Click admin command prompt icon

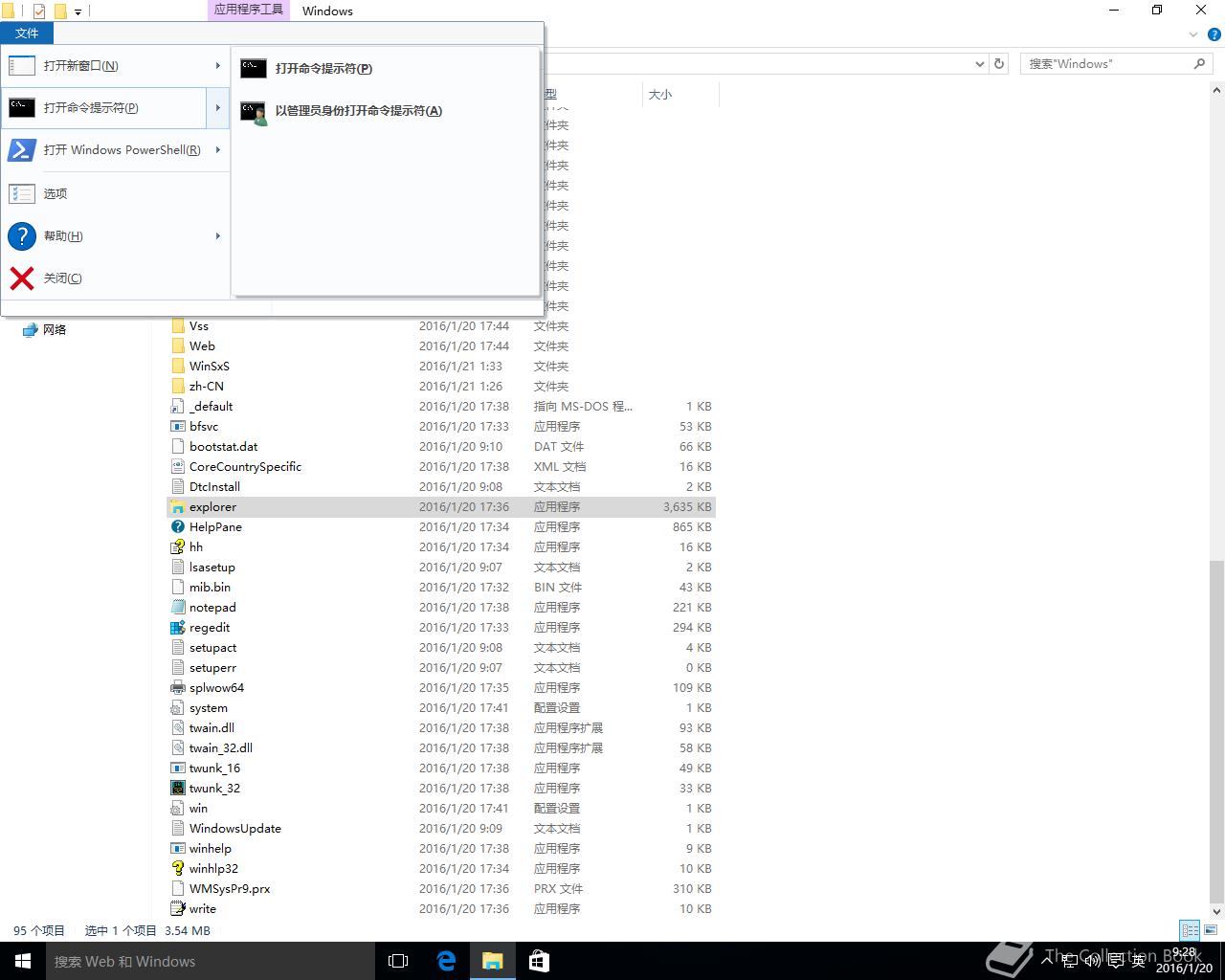click(x=254, y=112)
